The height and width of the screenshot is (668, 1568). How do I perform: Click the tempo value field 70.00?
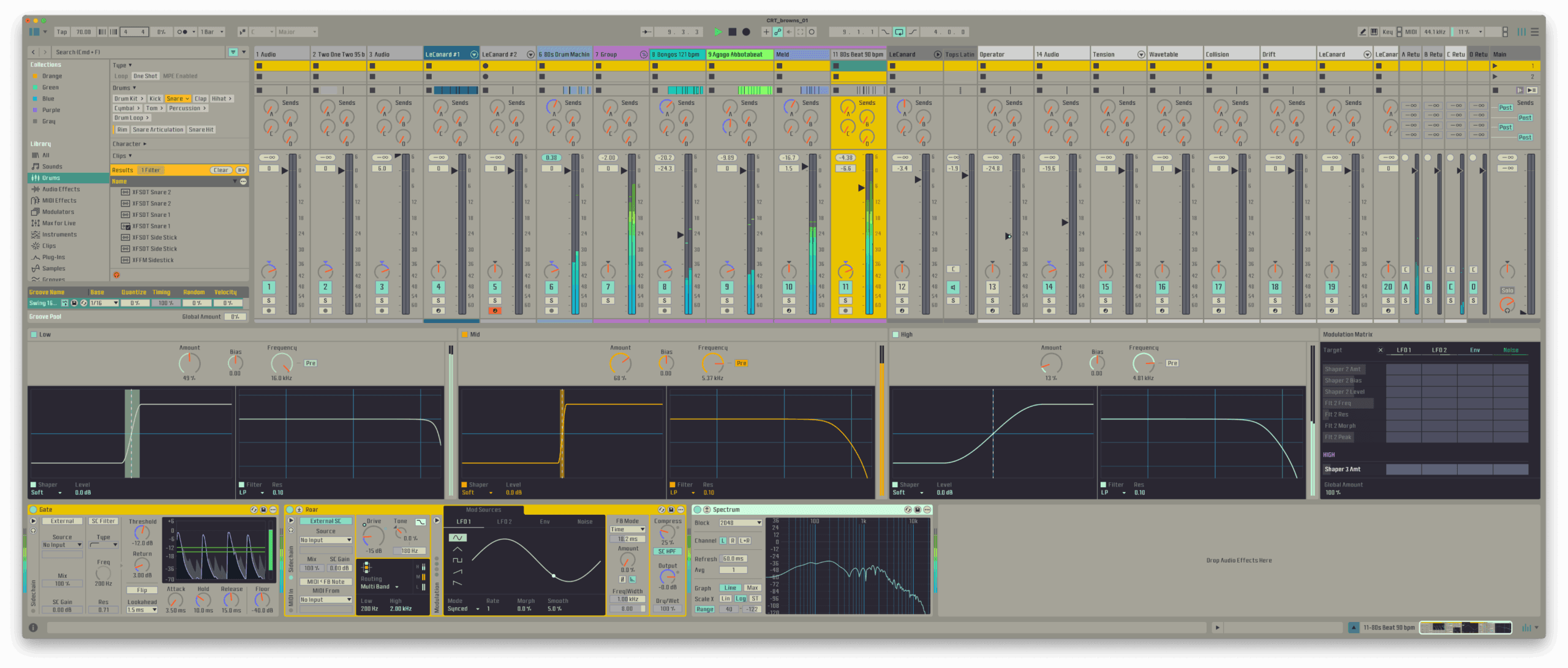point(83,32)
